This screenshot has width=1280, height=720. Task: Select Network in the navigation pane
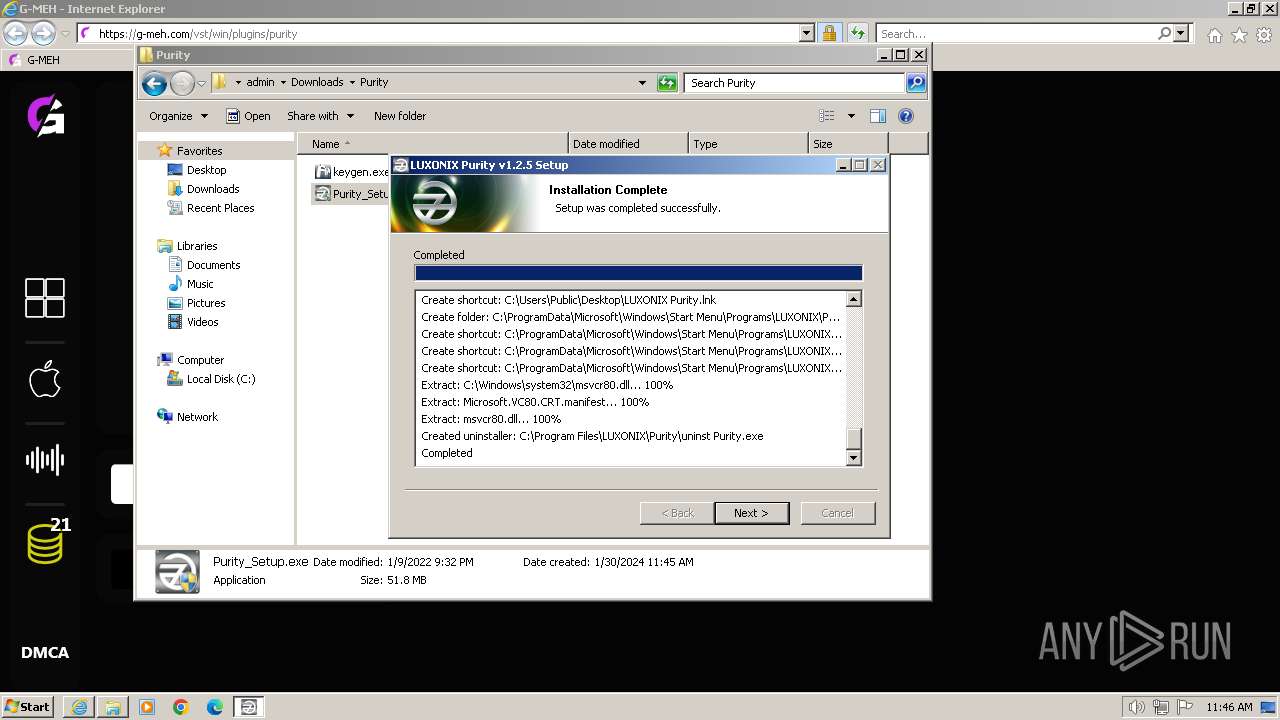(197, 417)
